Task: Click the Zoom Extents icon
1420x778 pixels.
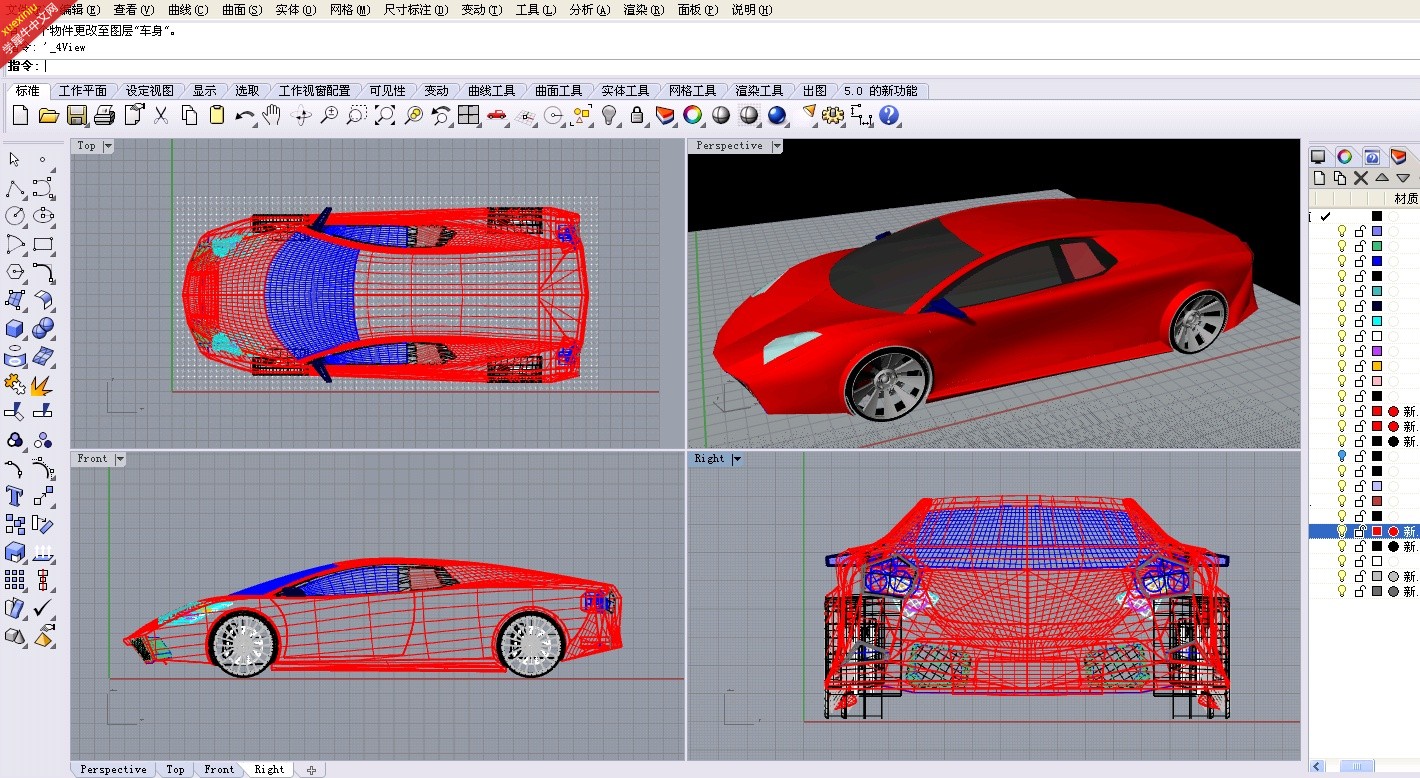Action: coord(385,116)
